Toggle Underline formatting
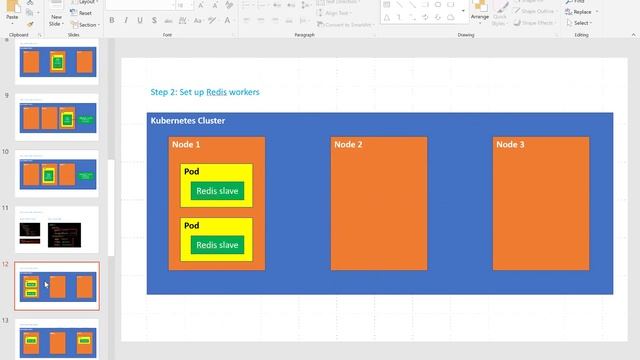 tap(140, 20)
